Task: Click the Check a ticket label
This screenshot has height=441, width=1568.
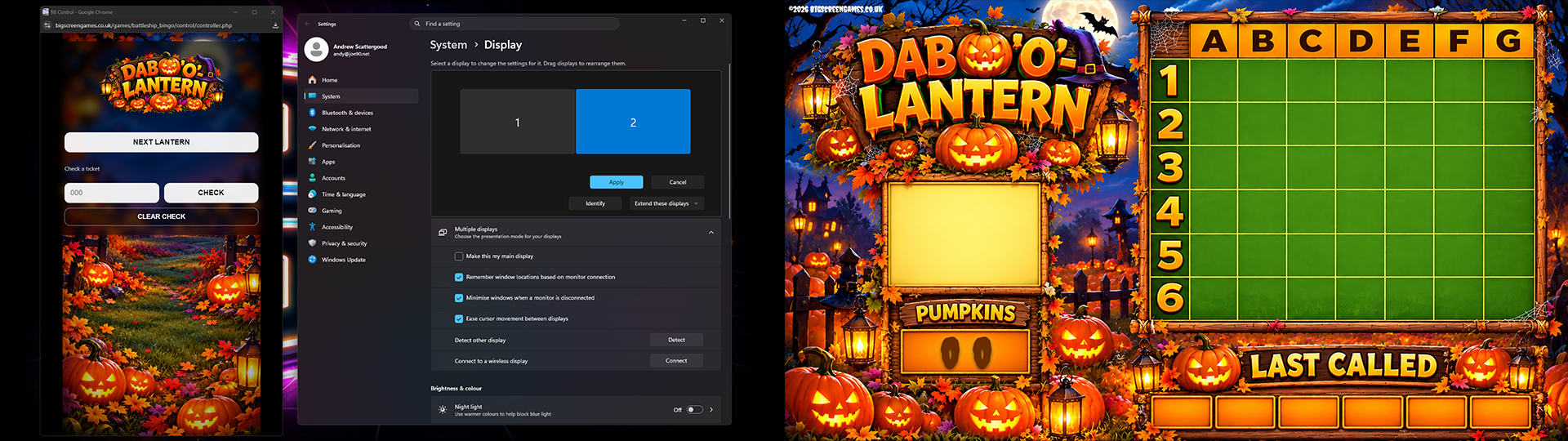Action: click(x=82, y=169)
